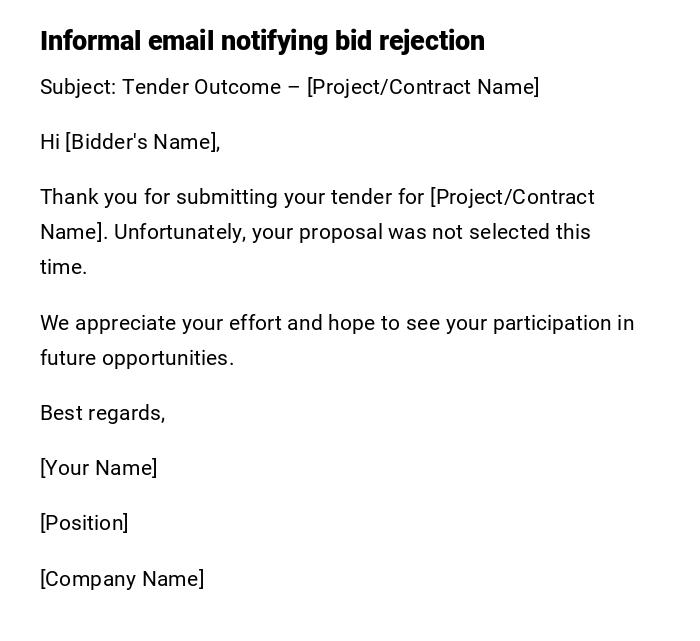Click the heading 'Informal email notifying bid rejection'

[x=262, y=41]
